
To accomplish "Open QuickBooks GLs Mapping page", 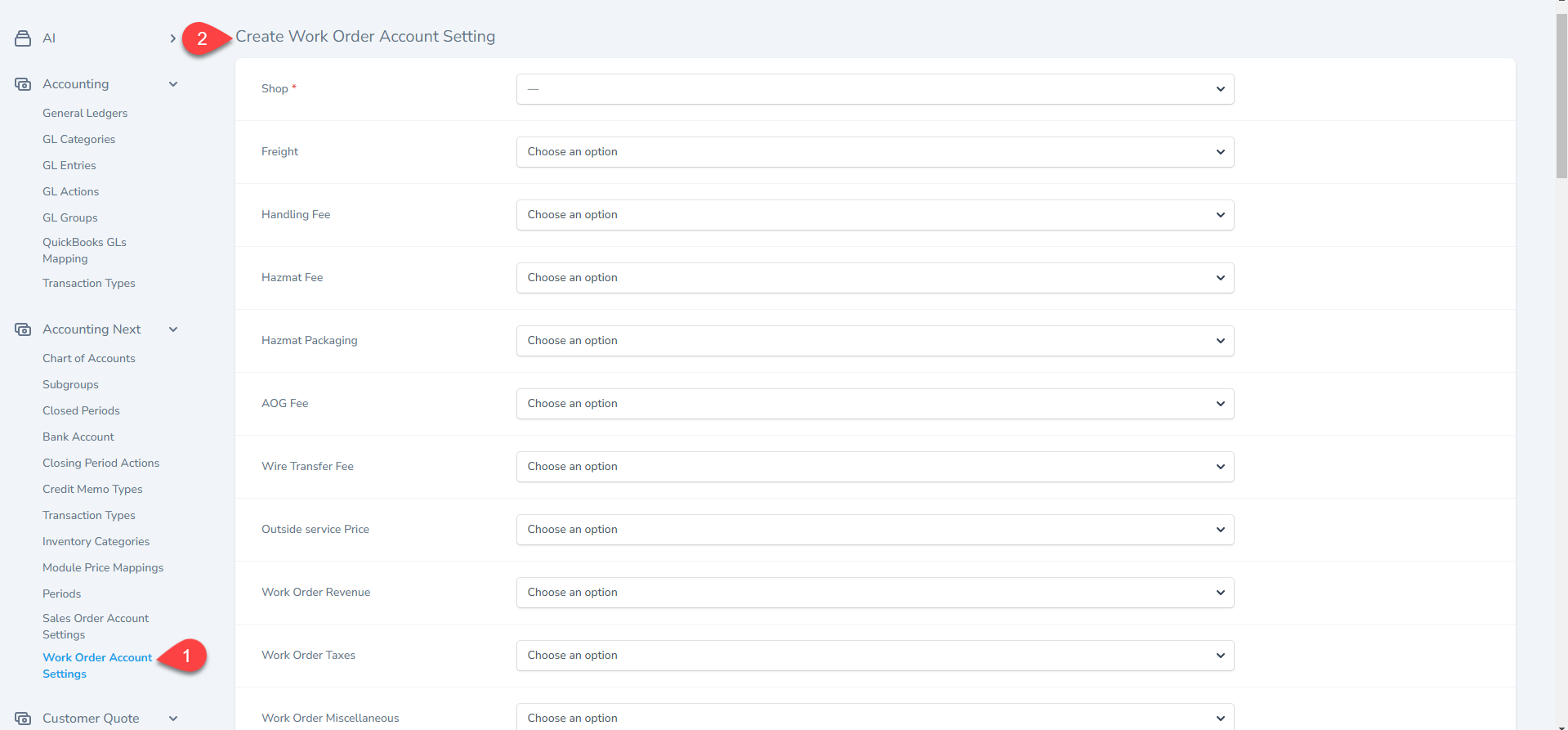I will click(84, 250).
